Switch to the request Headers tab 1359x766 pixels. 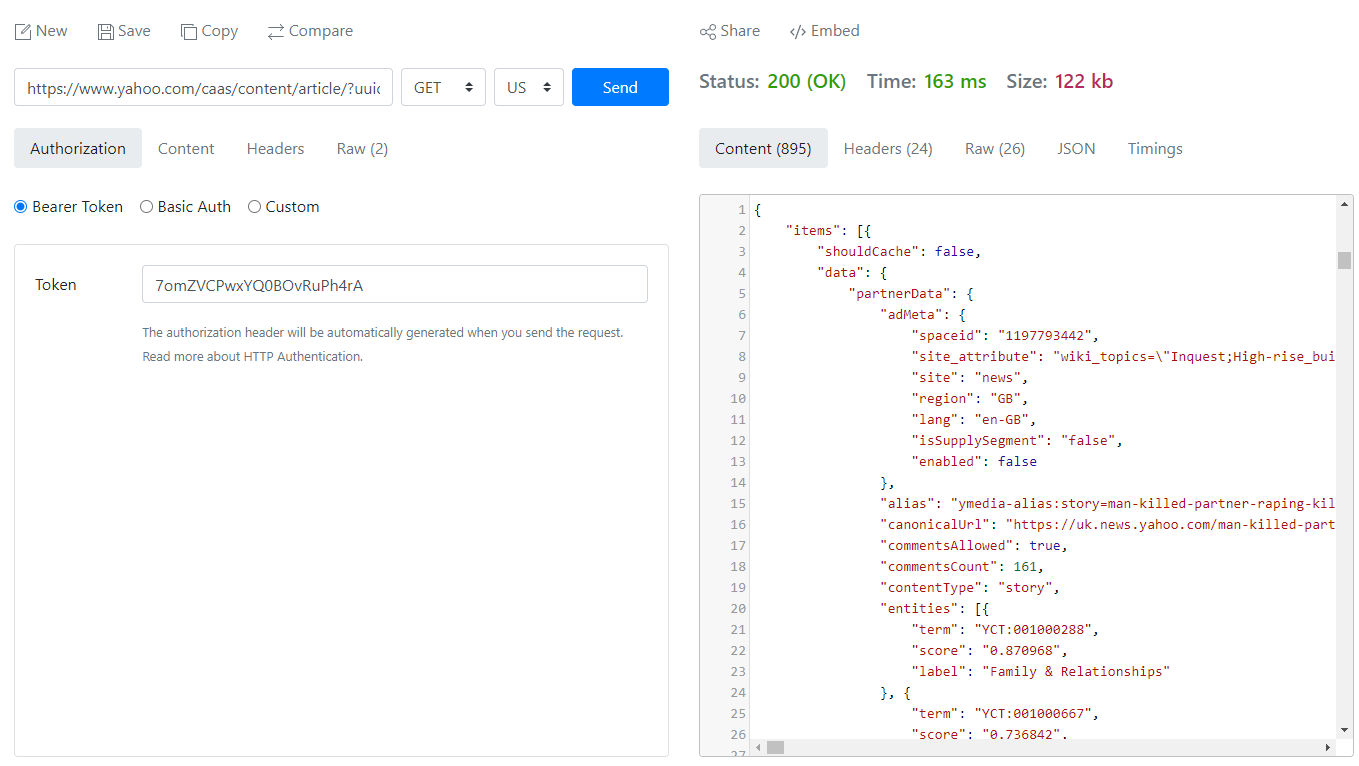pyautogui.click(x=275, y=148)
